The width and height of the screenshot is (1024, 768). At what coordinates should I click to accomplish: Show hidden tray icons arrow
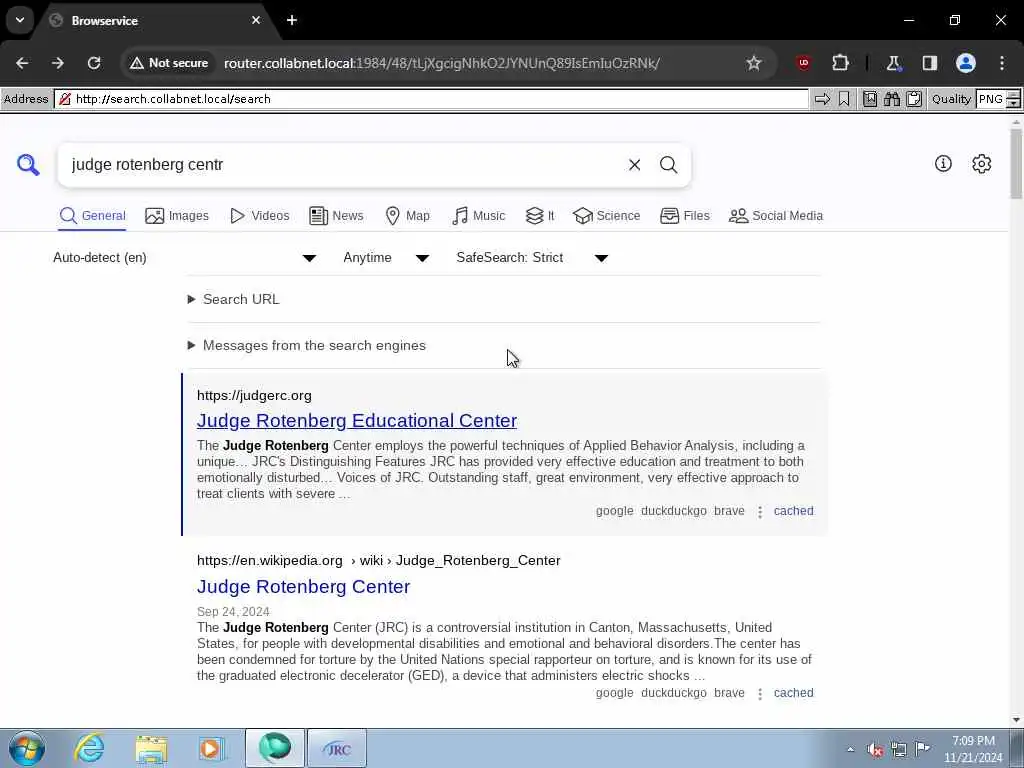pyautogui.click(x=850, y=750)
